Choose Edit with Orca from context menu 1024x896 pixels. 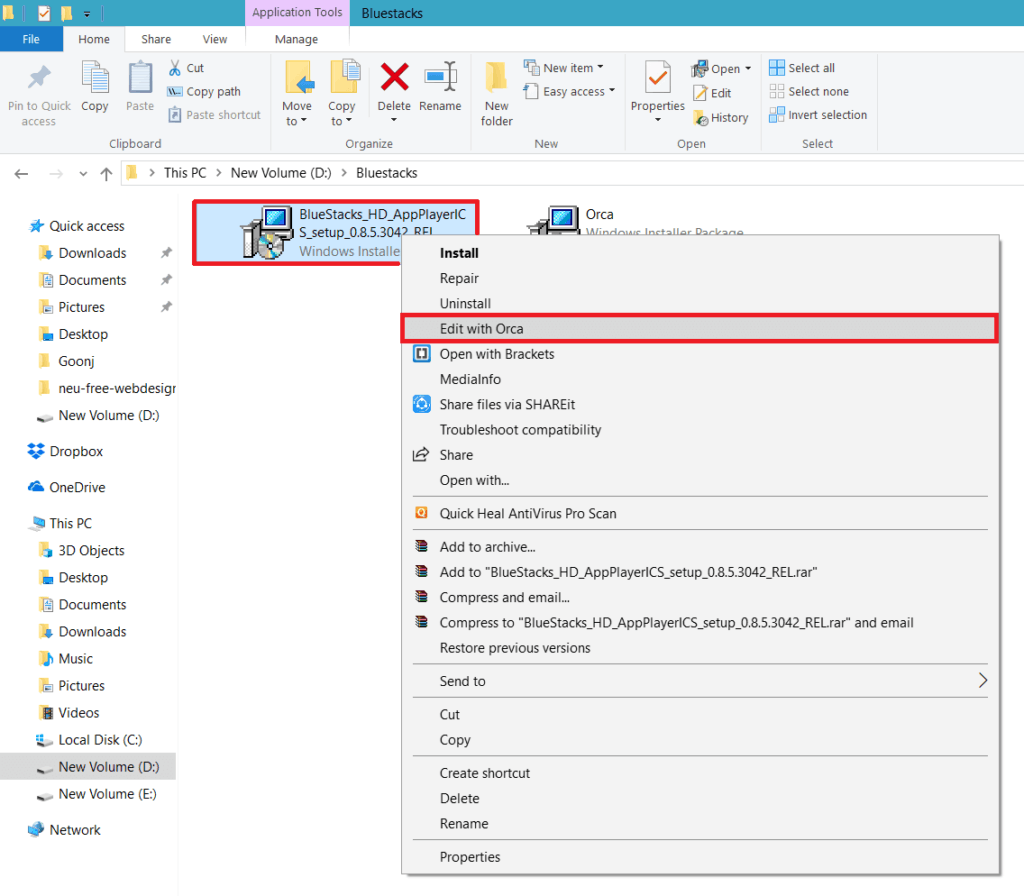pyautogui.click(x=699, y=328)
